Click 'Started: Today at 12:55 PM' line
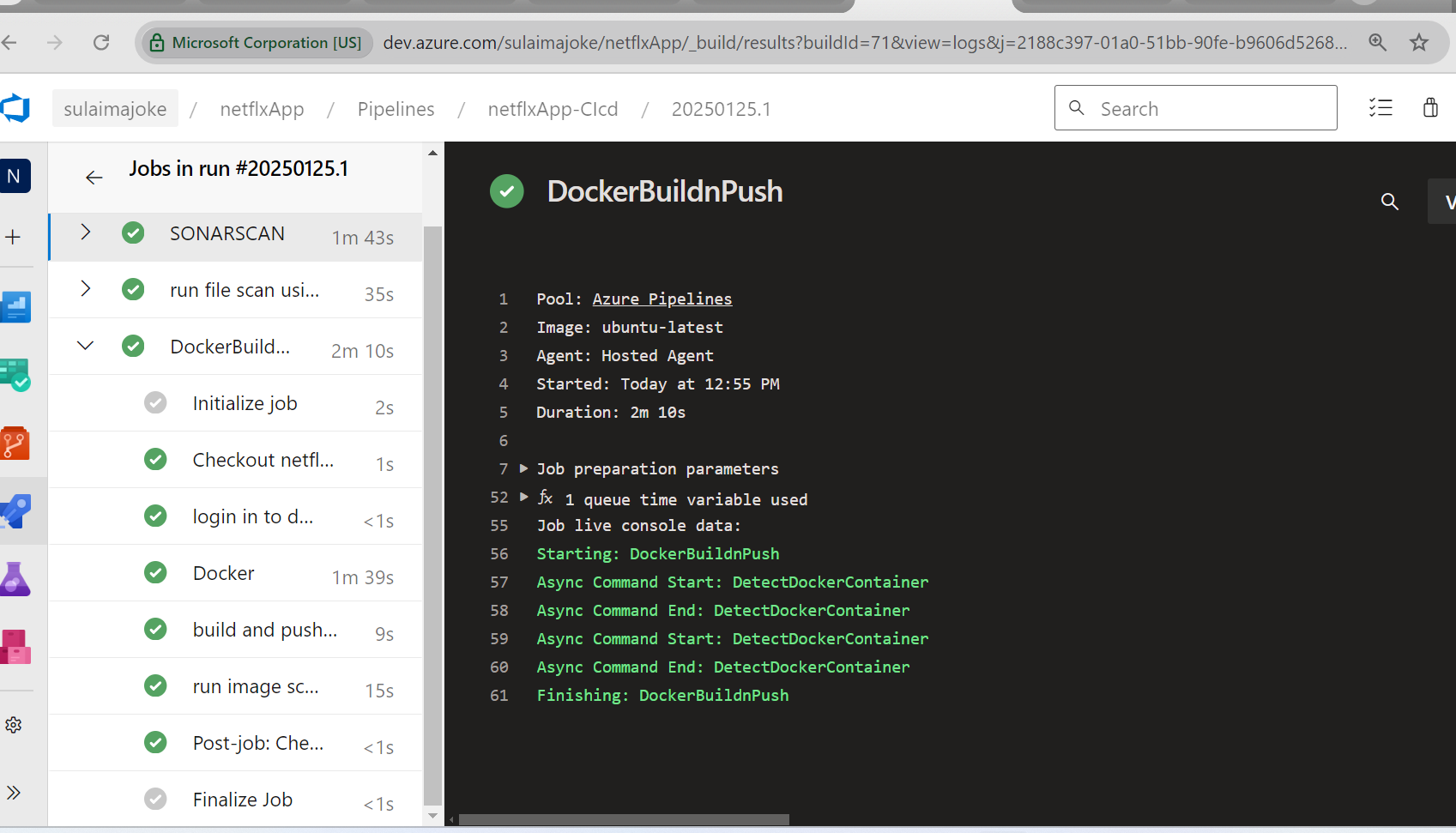Image resolution: width=1456 pixels, height=833 pixels. tap(658, 383)
